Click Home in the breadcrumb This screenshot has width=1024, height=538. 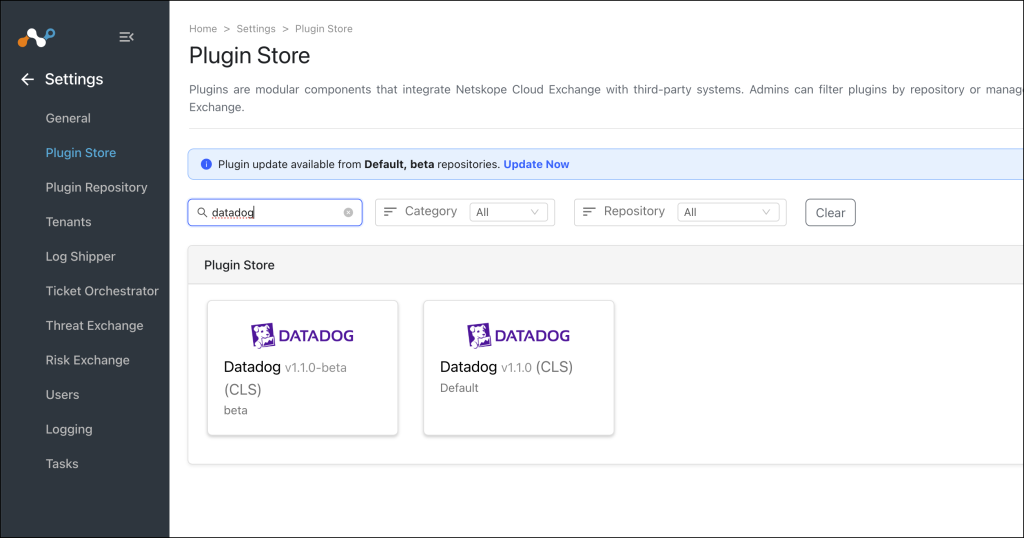(203, 29)
